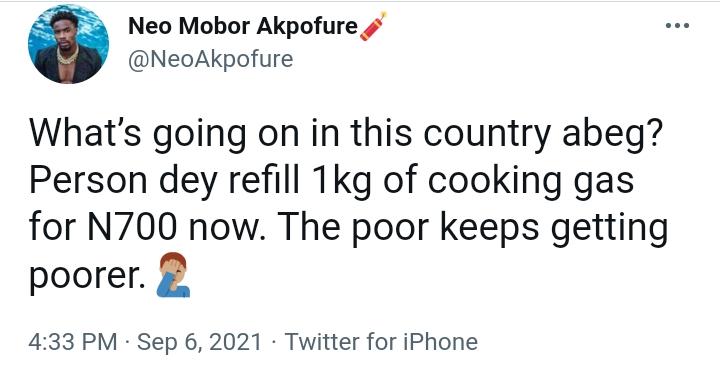Click the words 'cooking gas' in the tweet
This screenshot has height=375, width=720.
pos(531,182)
